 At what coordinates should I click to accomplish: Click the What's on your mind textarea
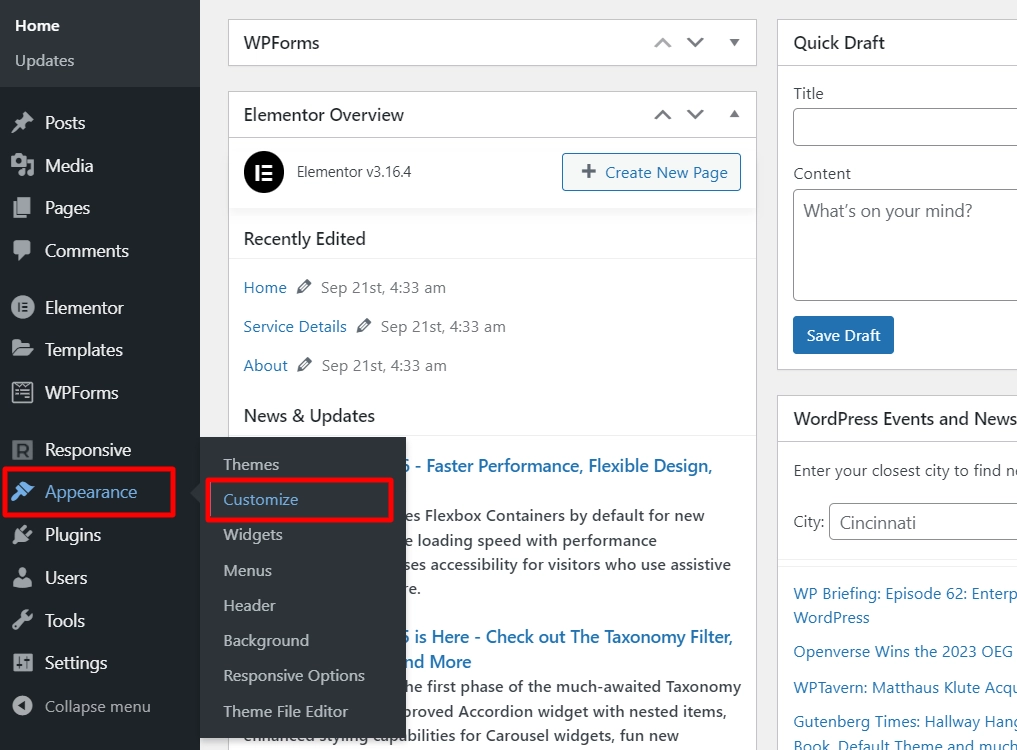(x=905, y=245)
